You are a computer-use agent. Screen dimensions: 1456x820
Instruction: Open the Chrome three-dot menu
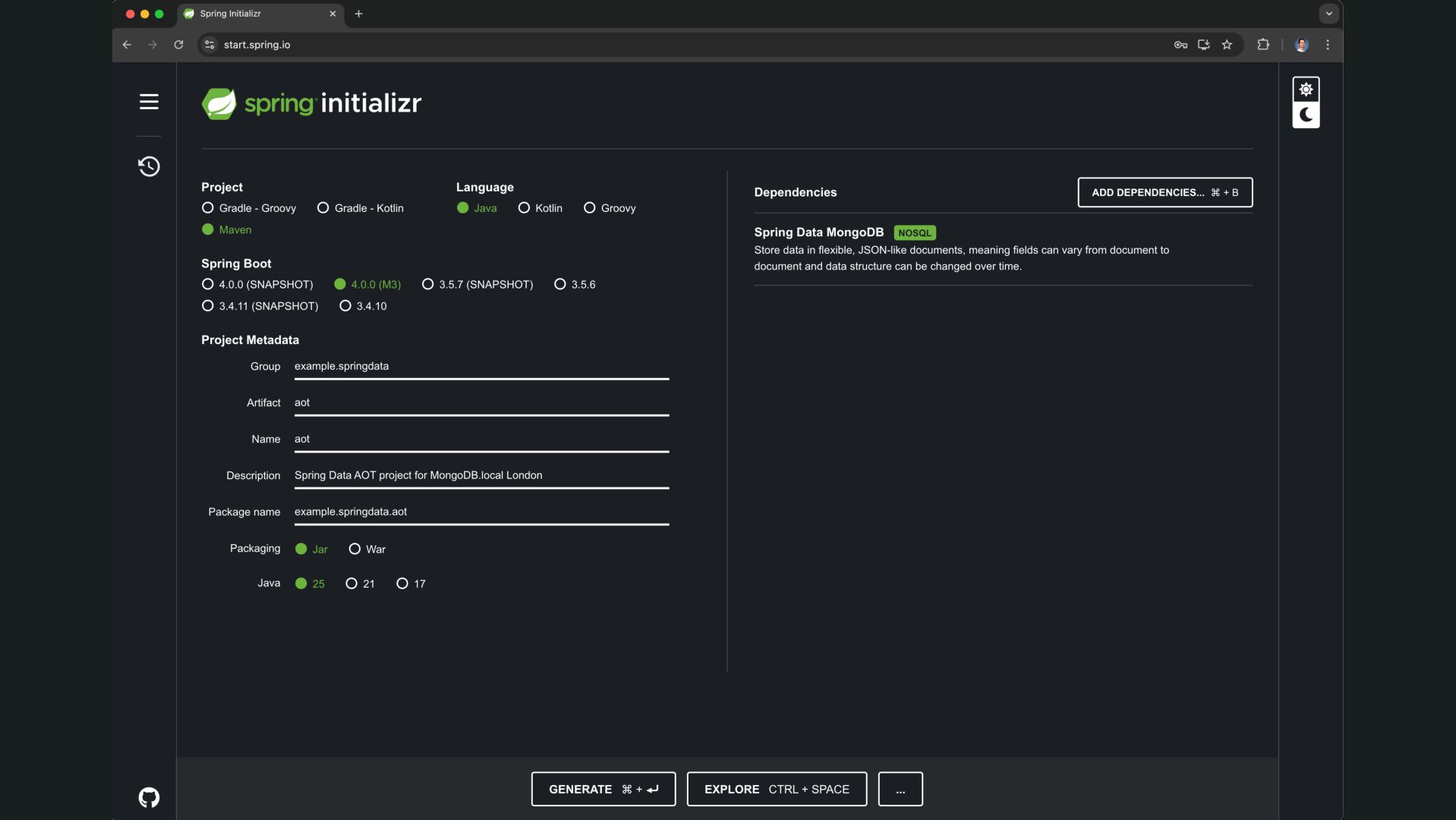(x=1328, y=45)
